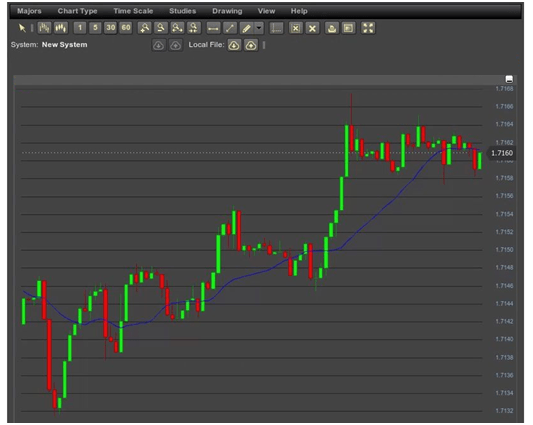Click the greyed cloud upload system icon
This screenshot has height=425, width=533.
(175, 45)
